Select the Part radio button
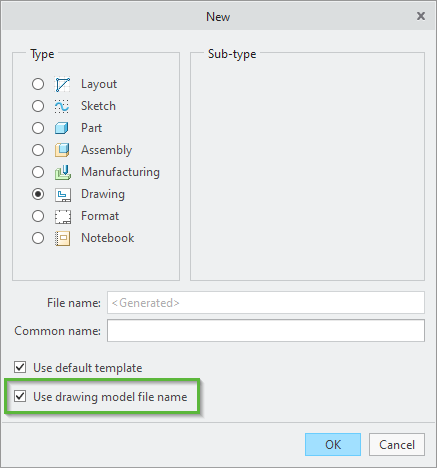 click(38, 128)
